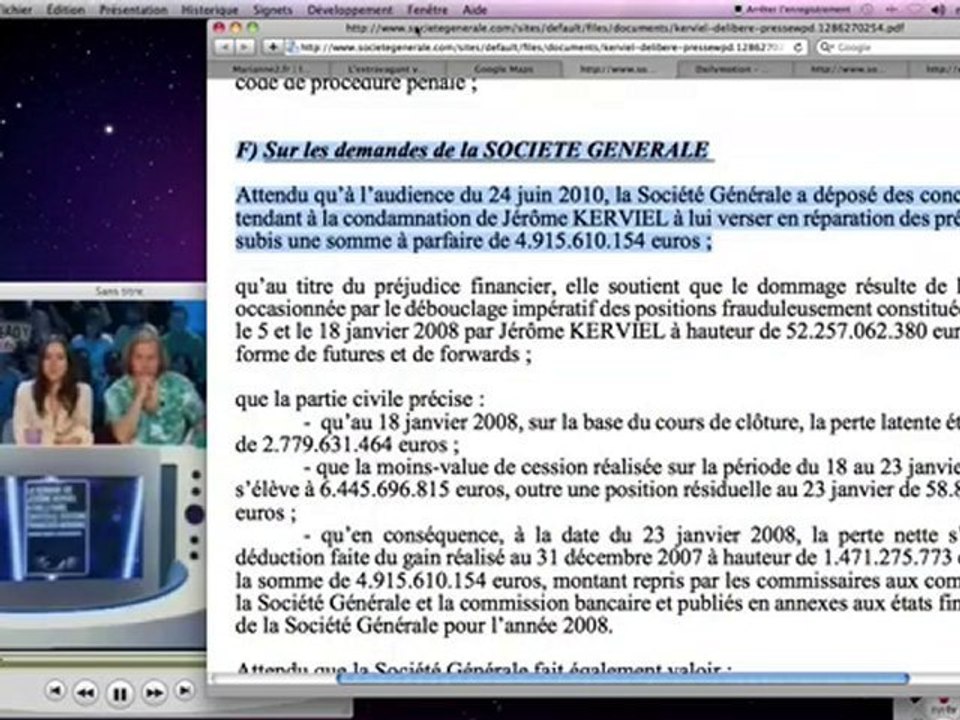Open the Présentation menu
The height and width of the screenshot is (720, 960).
pos(133,10)
